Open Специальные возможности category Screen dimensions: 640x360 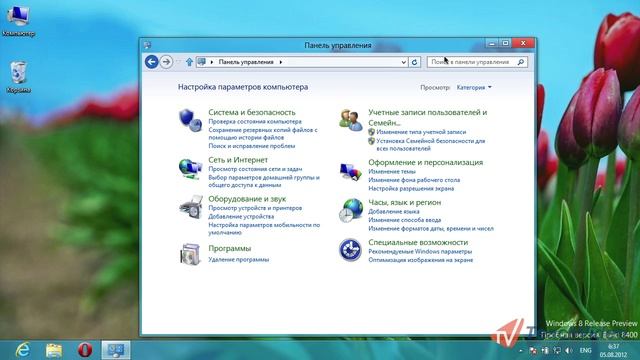click(x=418, y=242)
